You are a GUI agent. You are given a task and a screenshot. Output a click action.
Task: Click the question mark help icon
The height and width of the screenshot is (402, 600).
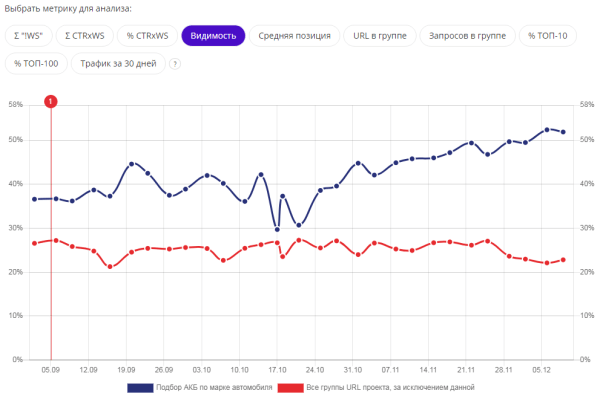(x=175, y=64)
